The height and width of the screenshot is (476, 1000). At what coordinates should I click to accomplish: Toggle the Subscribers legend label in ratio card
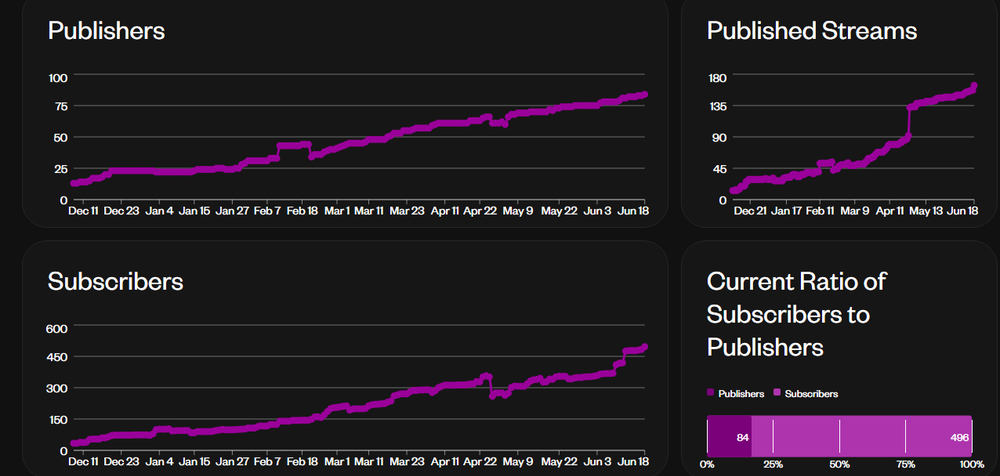coord(811,394)
